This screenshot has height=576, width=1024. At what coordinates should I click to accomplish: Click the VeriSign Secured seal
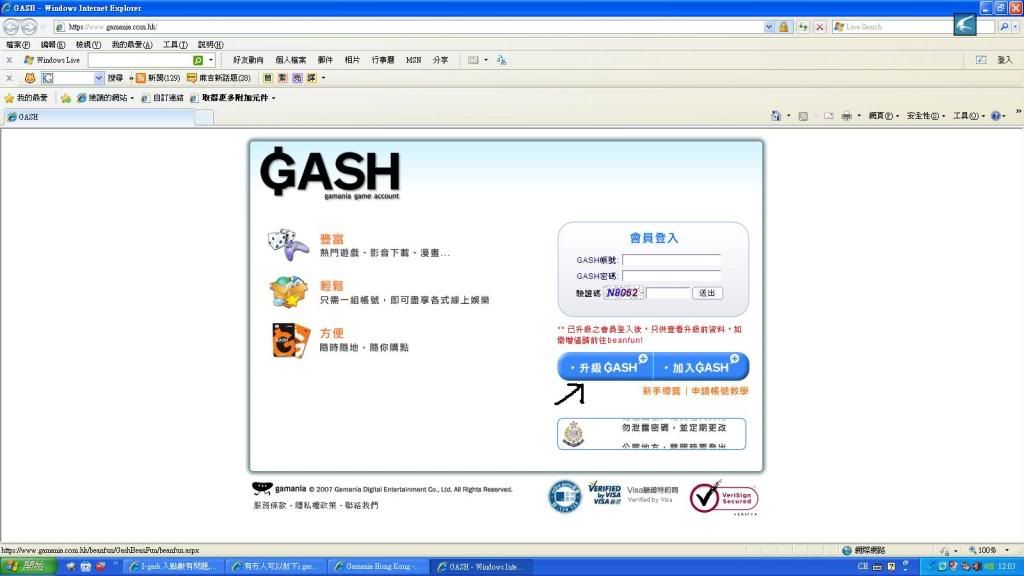(724, 497)
